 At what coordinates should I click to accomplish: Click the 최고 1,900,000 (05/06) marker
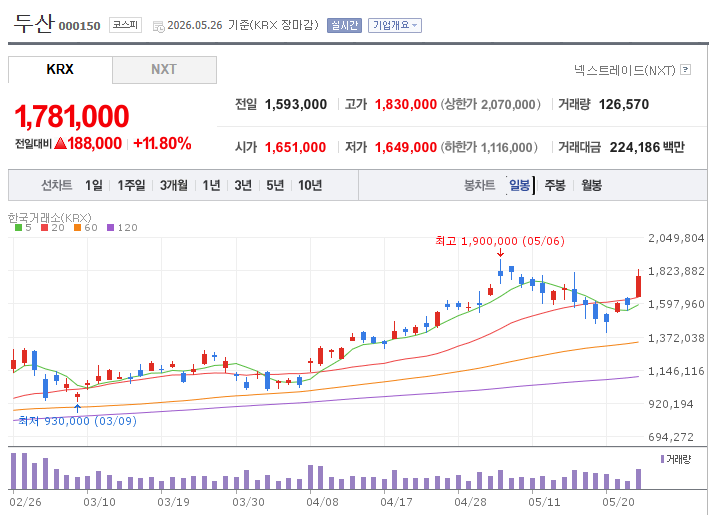pyautogui.click(x=500, y=241)
